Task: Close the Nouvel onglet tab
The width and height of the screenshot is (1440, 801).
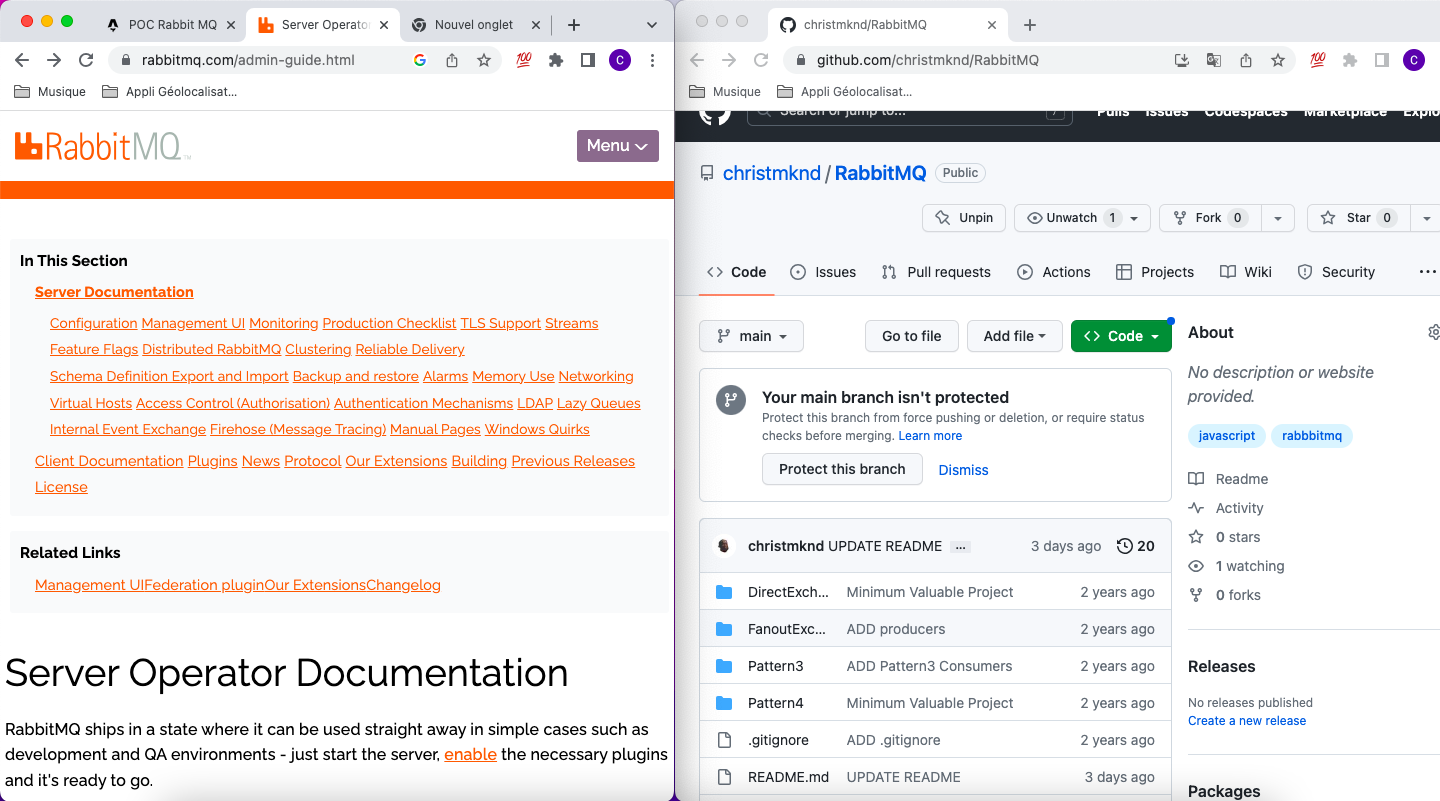Action: [x=536, y=25]
